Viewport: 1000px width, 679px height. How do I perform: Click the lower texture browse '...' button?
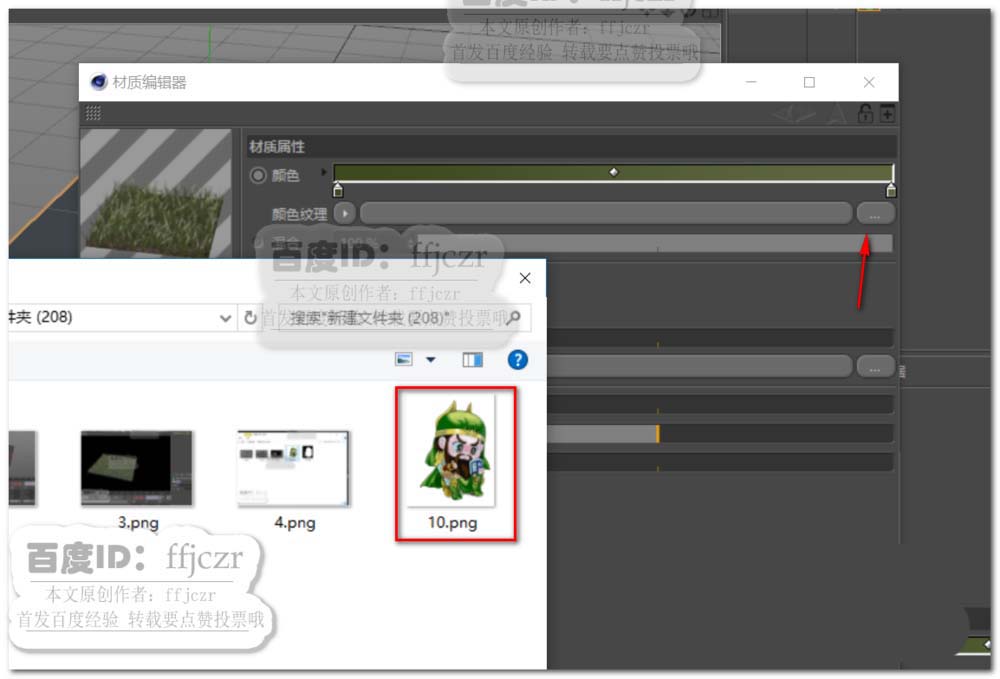pos(875,368)
